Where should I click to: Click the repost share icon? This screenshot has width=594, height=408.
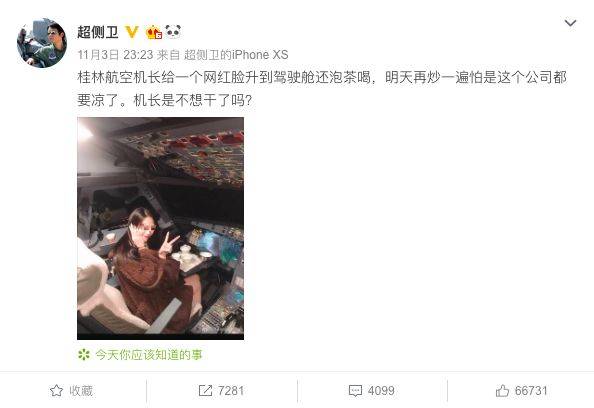(x=205, y=391)
